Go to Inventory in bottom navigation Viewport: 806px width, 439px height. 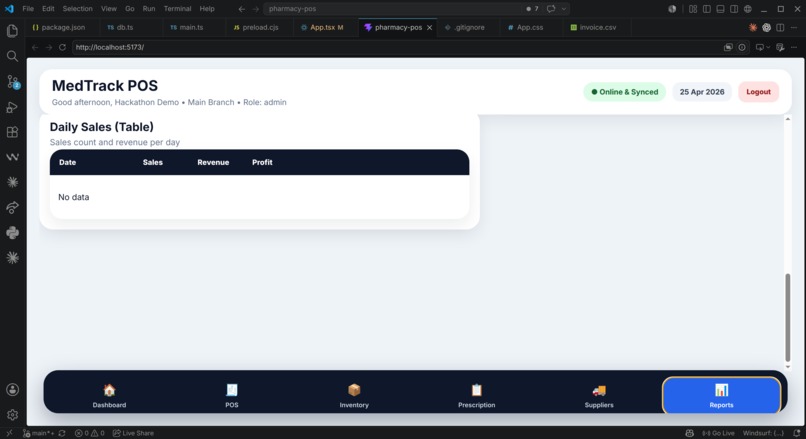point(354,395)
